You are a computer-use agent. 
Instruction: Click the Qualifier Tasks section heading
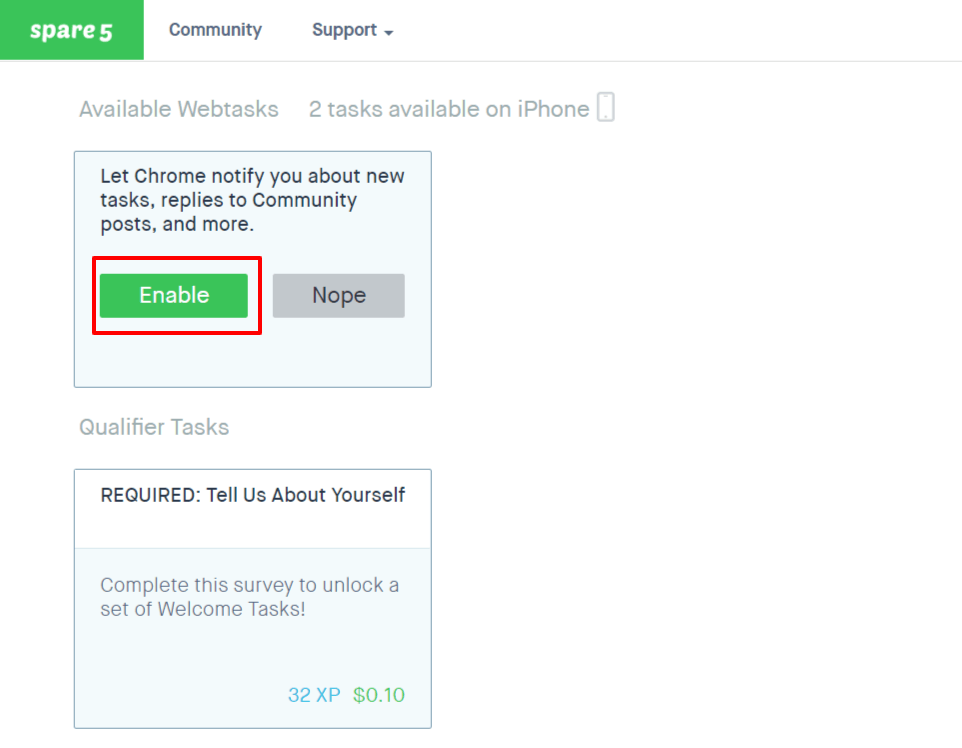tap(154, 427)
